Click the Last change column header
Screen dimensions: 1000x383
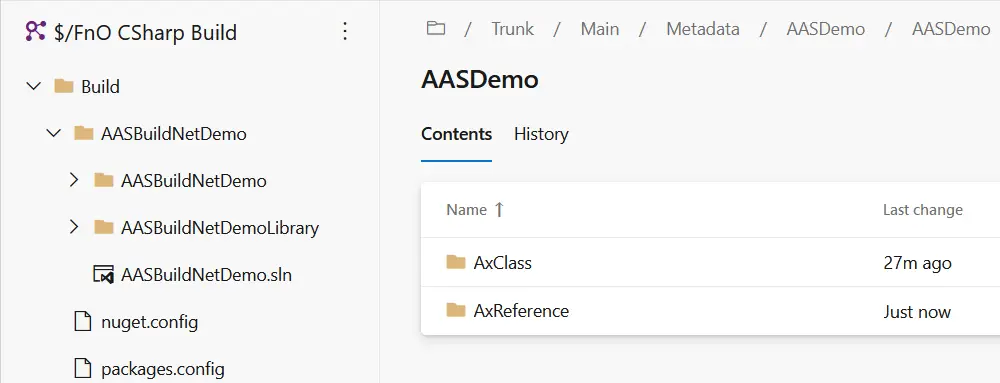922,210
